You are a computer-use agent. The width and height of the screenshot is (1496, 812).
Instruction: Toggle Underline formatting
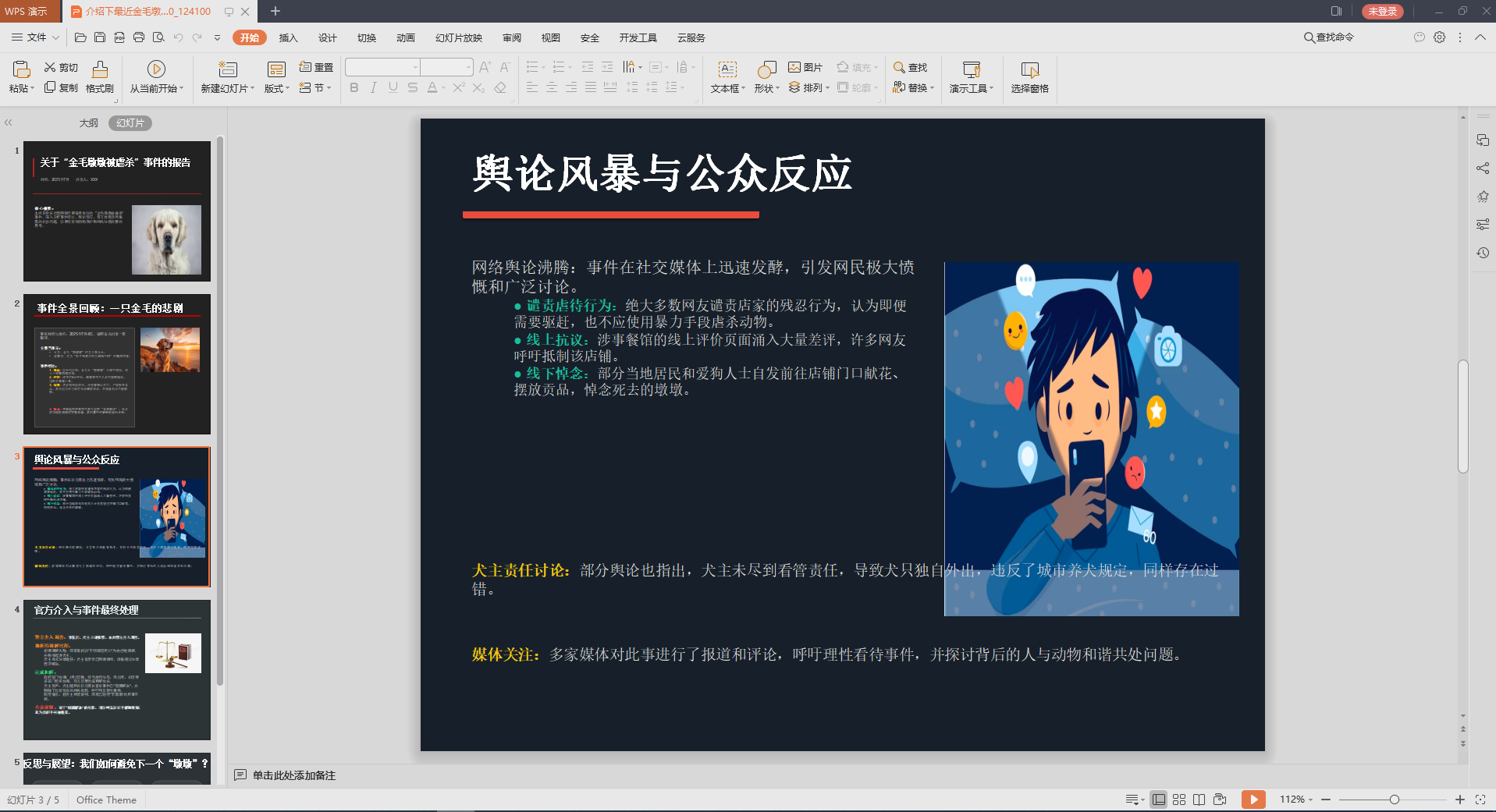click(x=393, y=87)
